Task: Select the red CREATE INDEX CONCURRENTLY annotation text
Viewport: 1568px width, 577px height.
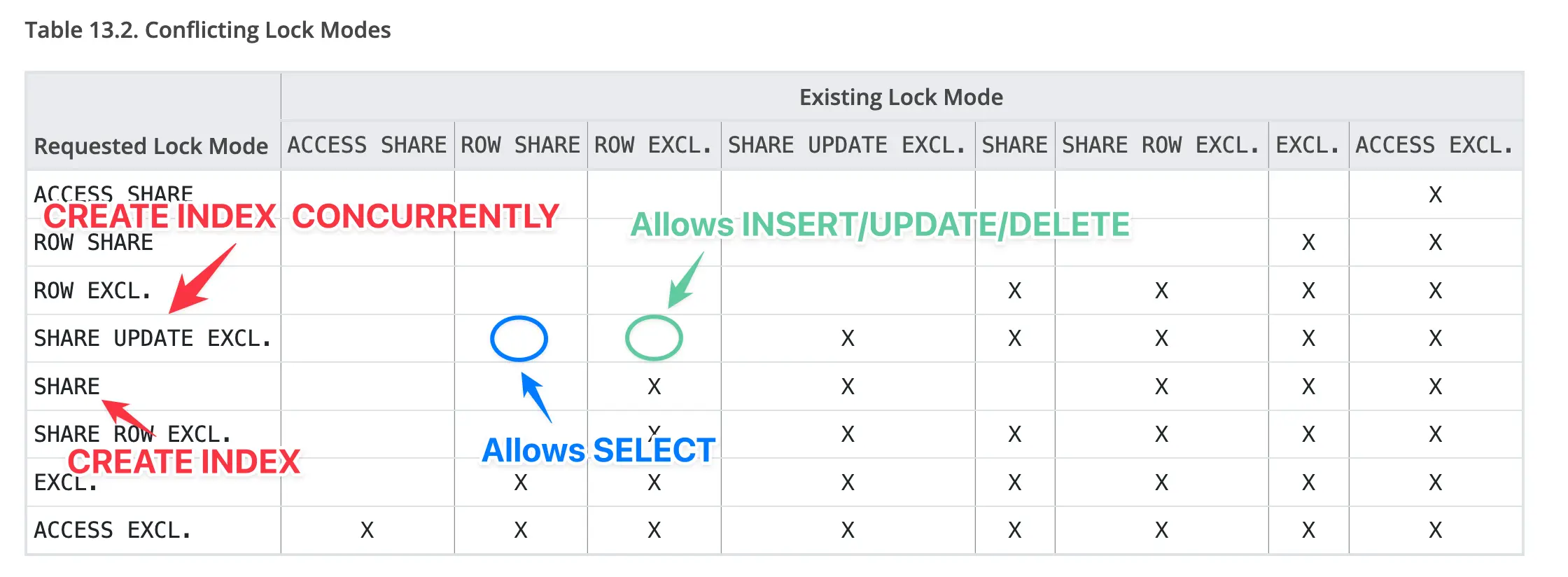Action: click(x=301, y=216)
